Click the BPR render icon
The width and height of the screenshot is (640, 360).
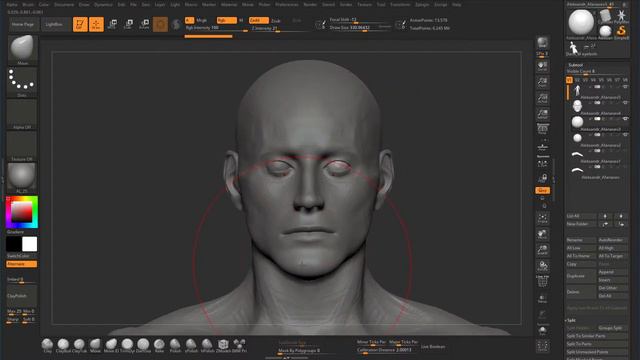pos(542,42)
